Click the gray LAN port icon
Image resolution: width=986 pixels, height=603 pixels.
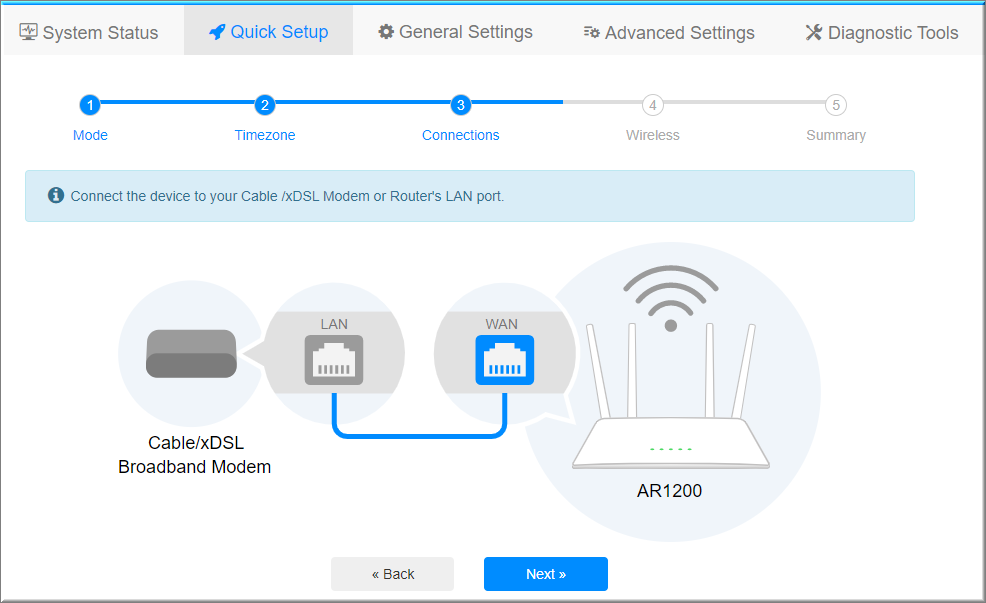click(334, 360)
